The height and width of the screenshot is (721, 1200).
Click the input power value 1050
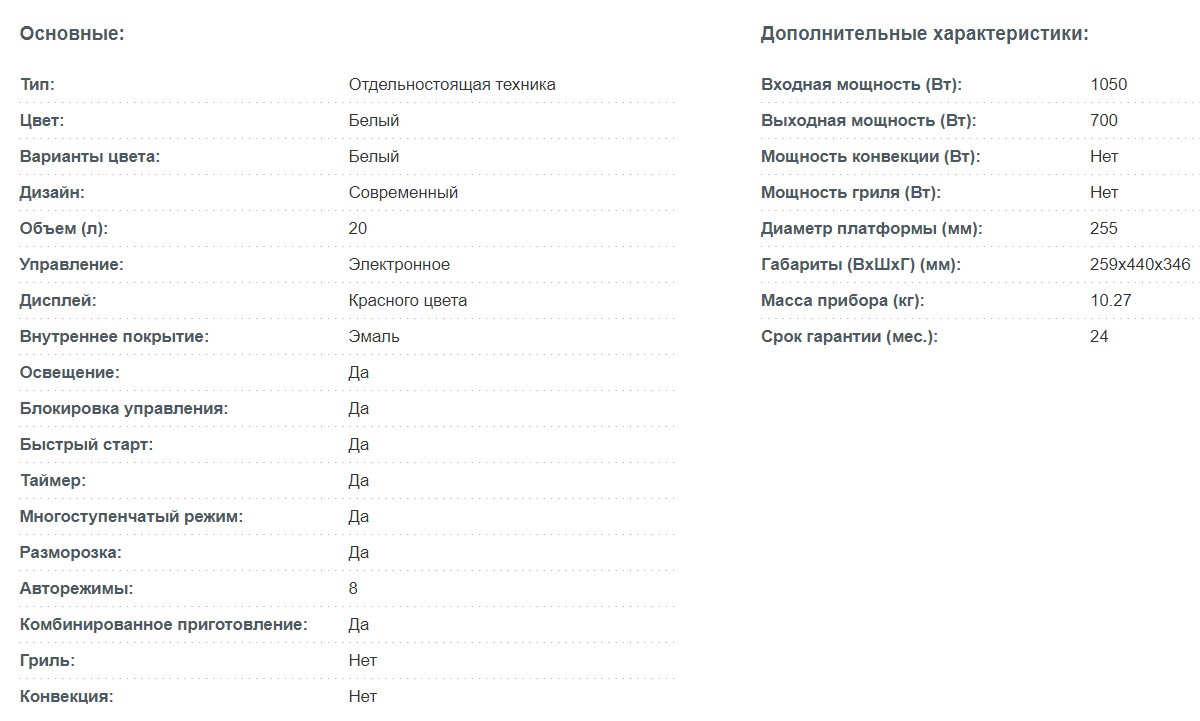[x=1108, y=84]
